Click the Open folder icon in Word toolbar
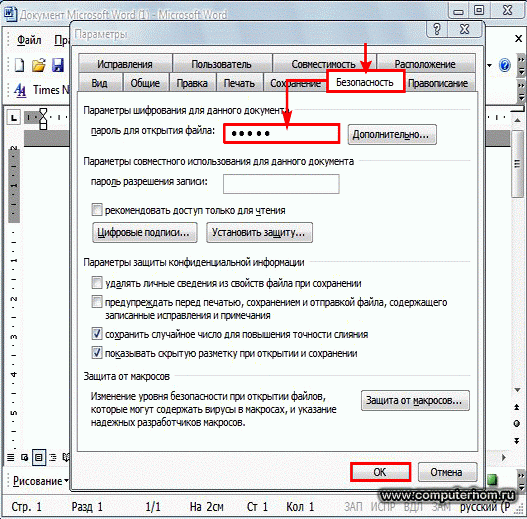Viewport: 527px width, 519px height. (39, 65)
